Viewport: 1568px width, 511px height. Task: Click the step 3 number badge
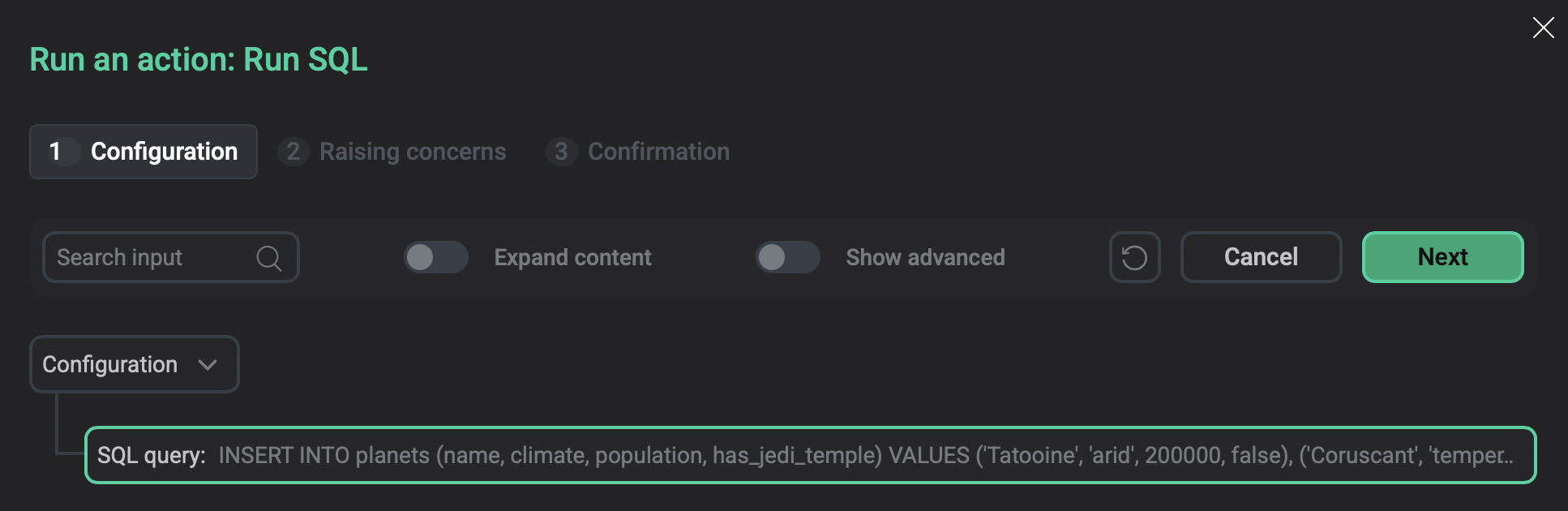click(x=561, y=152)
